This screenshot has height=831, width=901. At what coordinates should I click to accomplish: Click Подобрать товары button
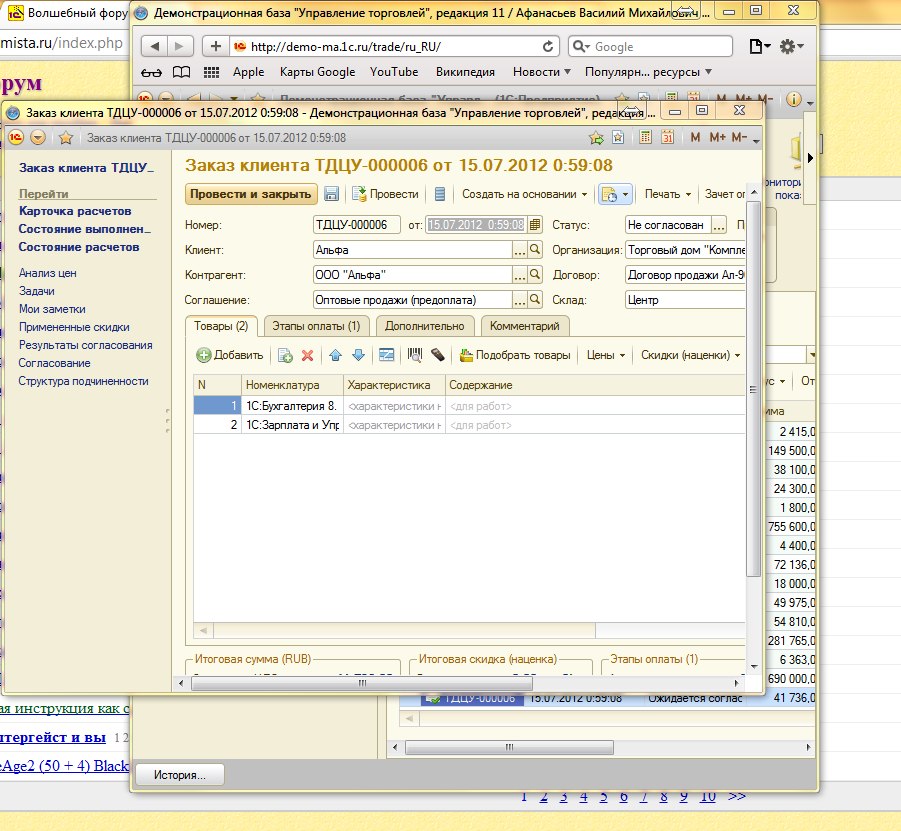pyautogui.click(x=515, y=355)
